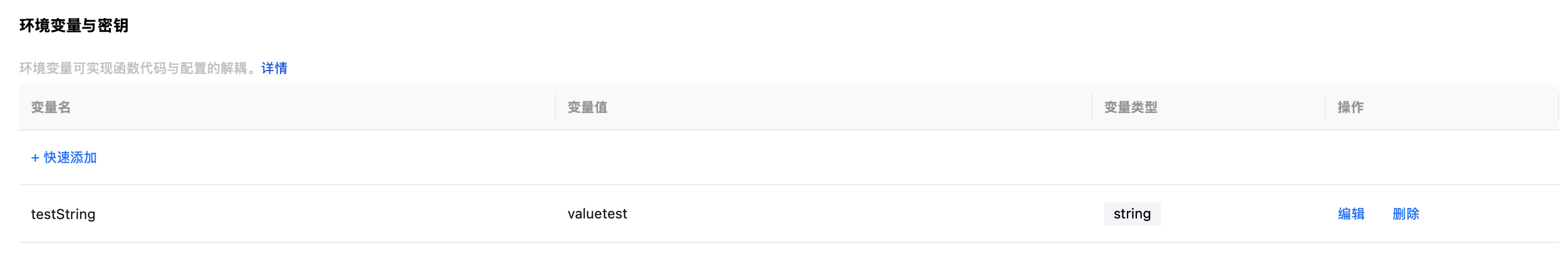Click 编辑 for the testString variable
Viewport: 1568px width, 254px height.
(x=1350, y=214)
